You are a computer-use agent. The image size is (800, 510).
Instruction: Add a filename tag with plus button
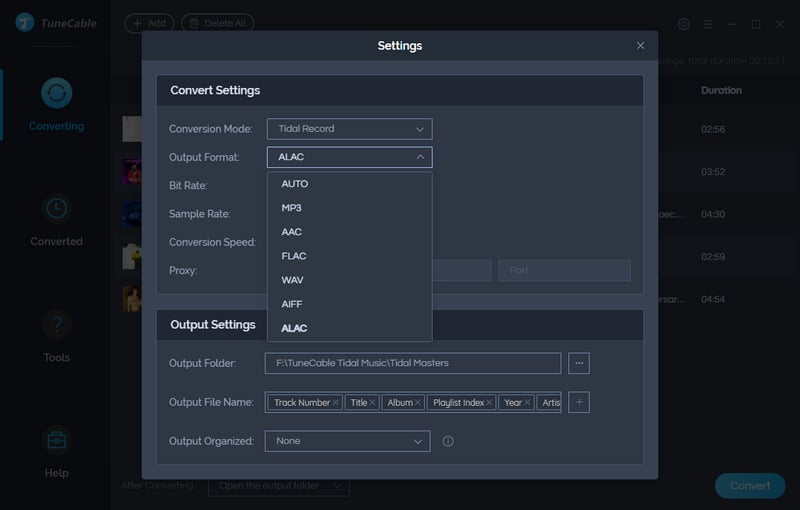point(579,402)
